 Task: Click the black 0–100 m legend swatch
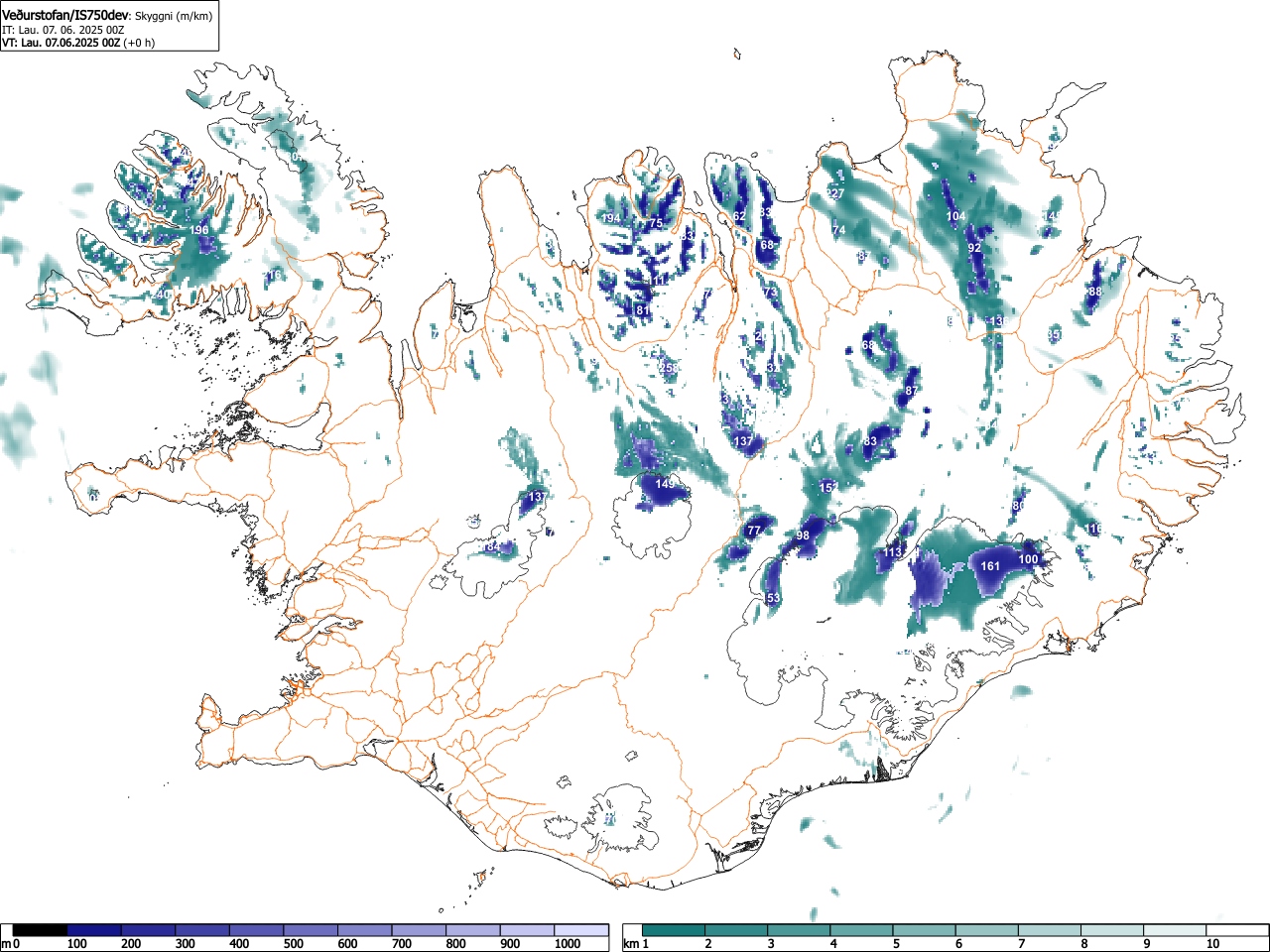tap(40, 930)
